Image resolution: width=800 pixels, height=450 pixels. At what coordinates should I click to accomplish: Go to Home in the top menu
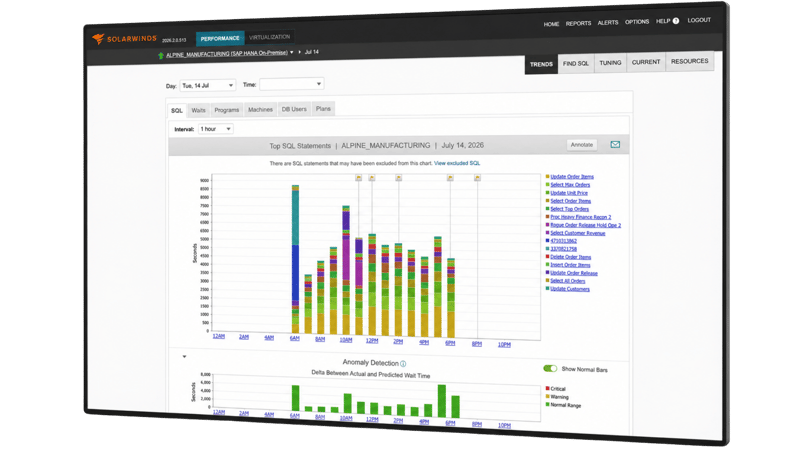point(551,24)
